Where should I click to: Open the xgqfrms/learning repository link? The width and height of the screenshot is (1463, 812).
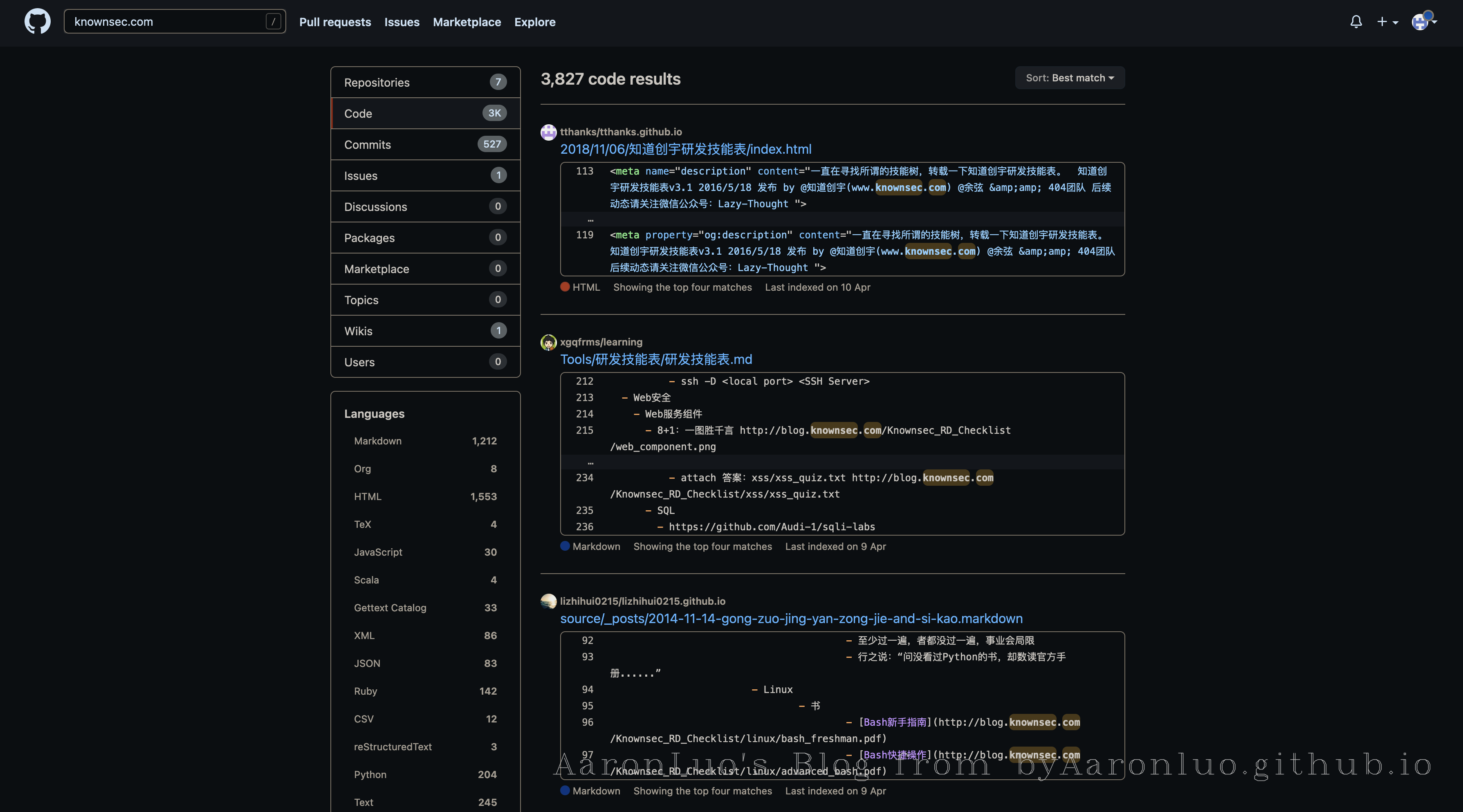coord(601,342)
